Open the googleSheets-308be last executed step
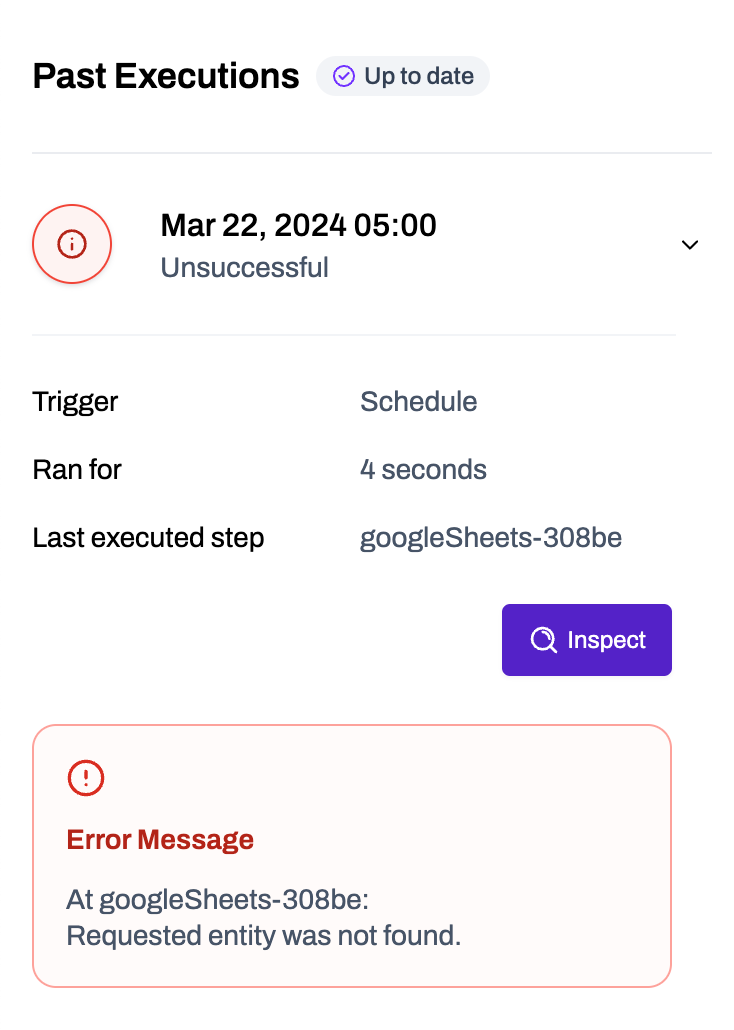Image resolution: width=734 pixels, height=1030 pixels. coord(490,538)
